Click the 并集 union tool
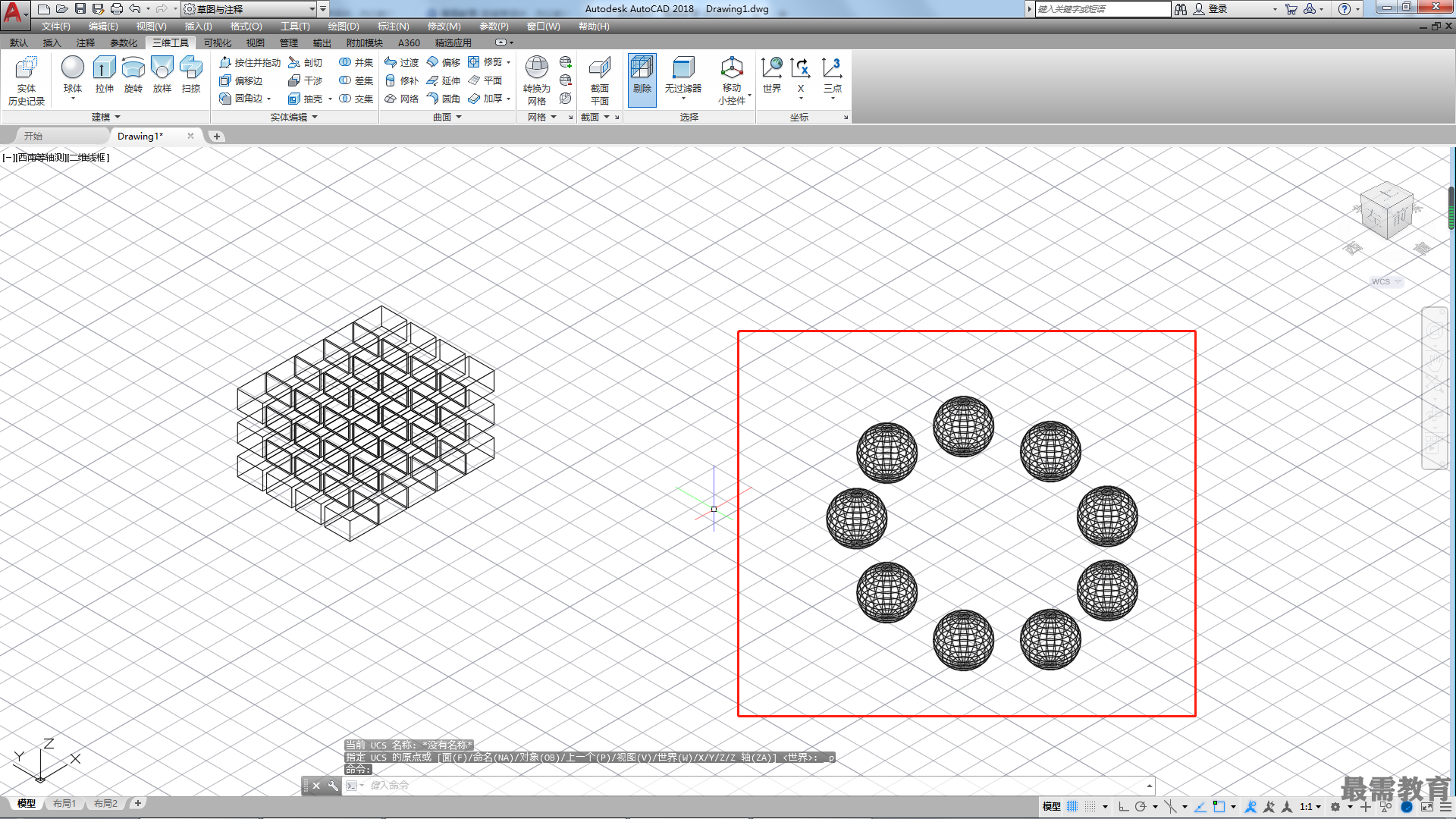Viewport: 1456px width, 819px height. [356, 62]
